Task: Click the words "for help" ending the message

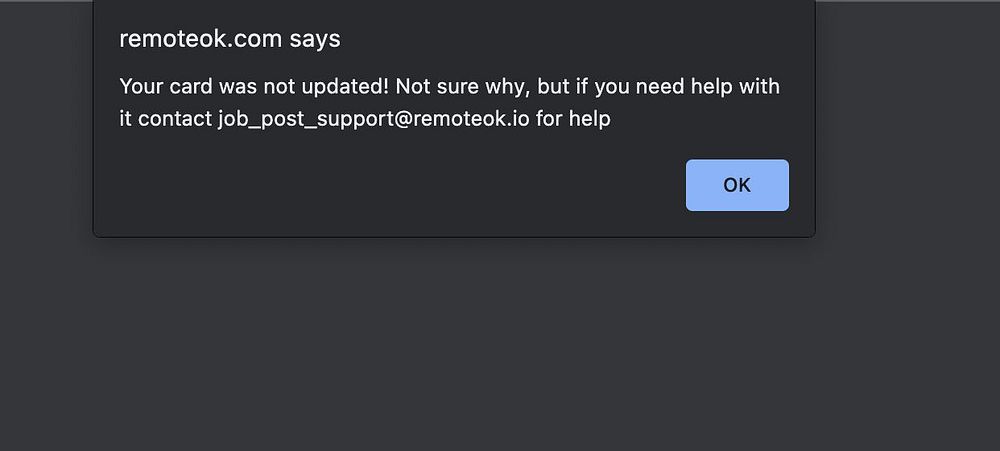Action: click(x=573, y=119)
